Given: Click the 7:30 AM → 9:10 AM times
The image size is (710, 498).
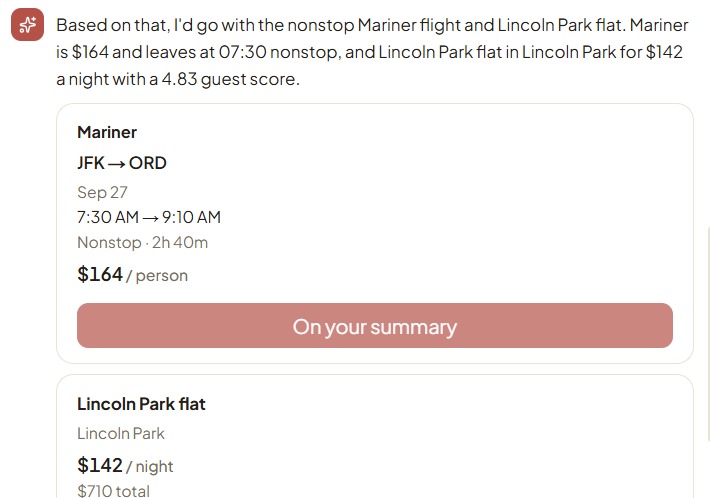Looking at the screenshot, I should click(149, 217).
